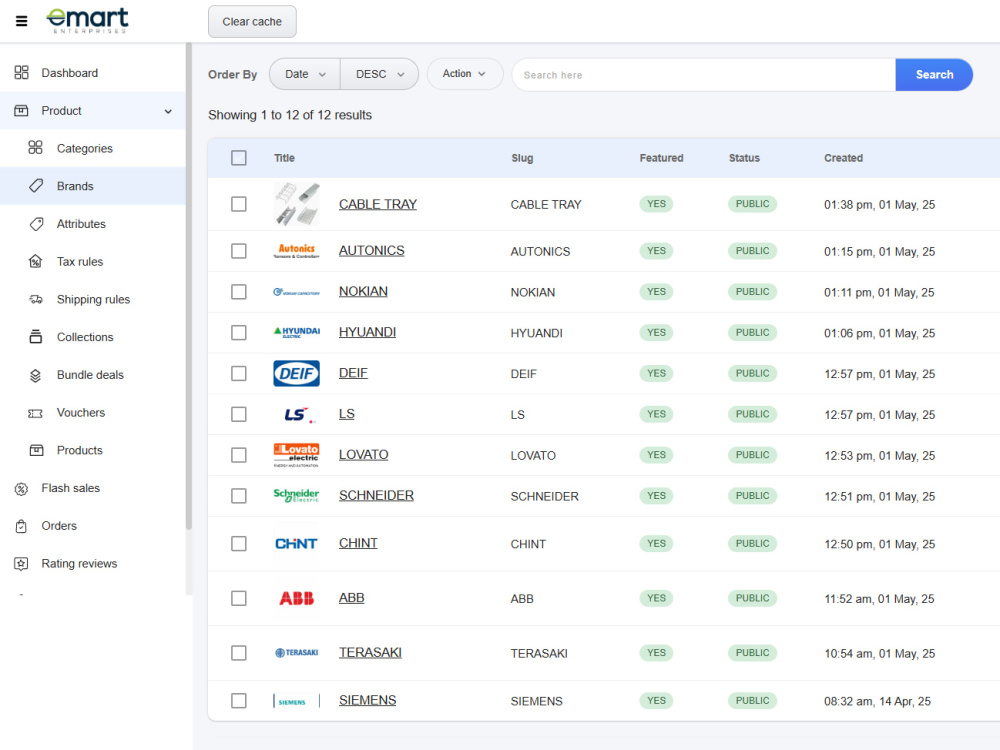The image size is (1000, 750).
Task: Navigate to Bundle deals
Action: (92, 375)
